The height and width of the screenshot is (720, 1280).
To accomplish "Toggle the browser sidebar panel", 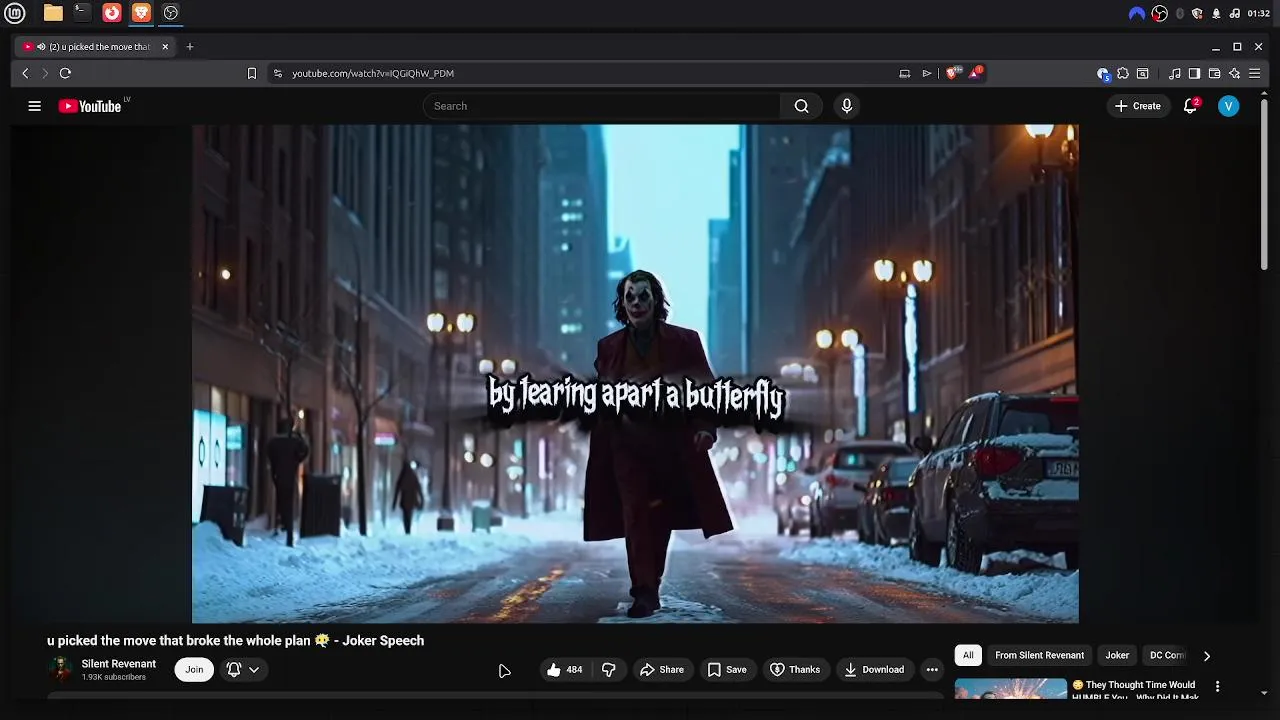I will (1194, 73).
